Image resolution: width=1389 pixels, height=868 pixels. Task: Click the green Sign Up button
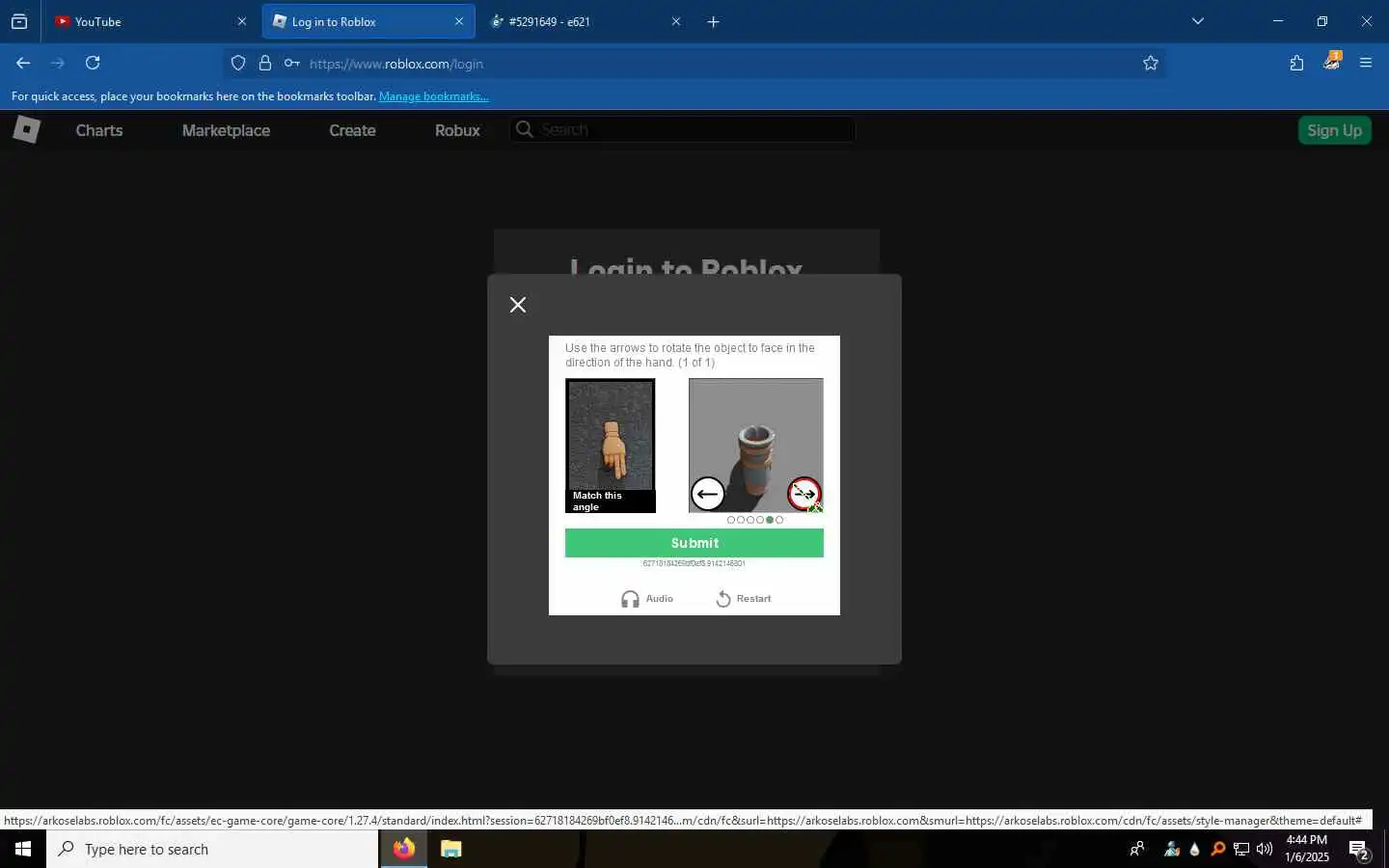pyautogui.click(x=1335, y=130)
